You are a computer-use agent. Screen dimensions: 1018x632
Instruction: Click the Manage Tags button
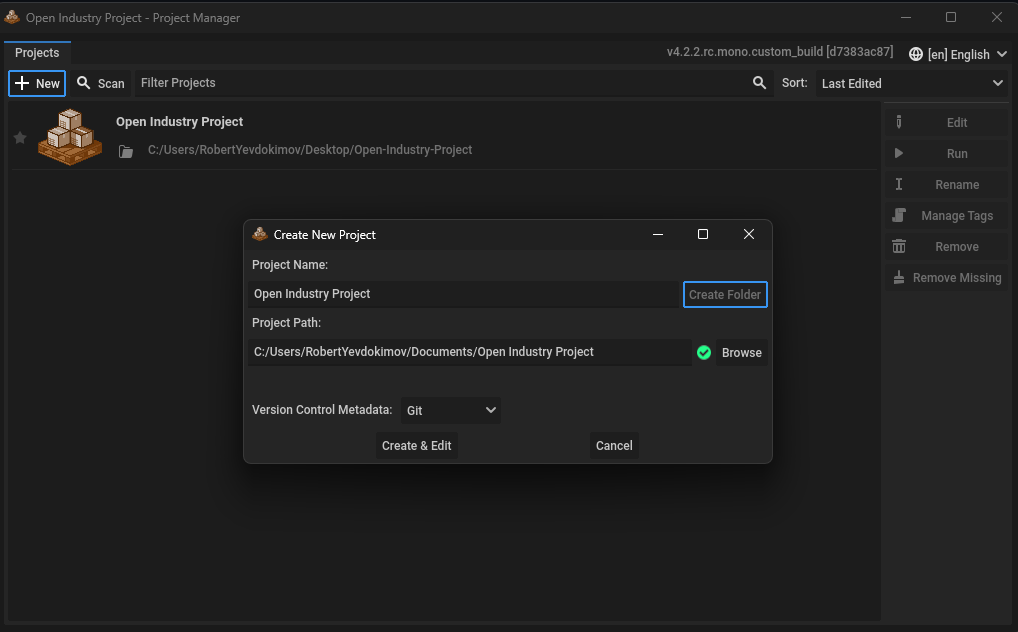pos(947,216)
